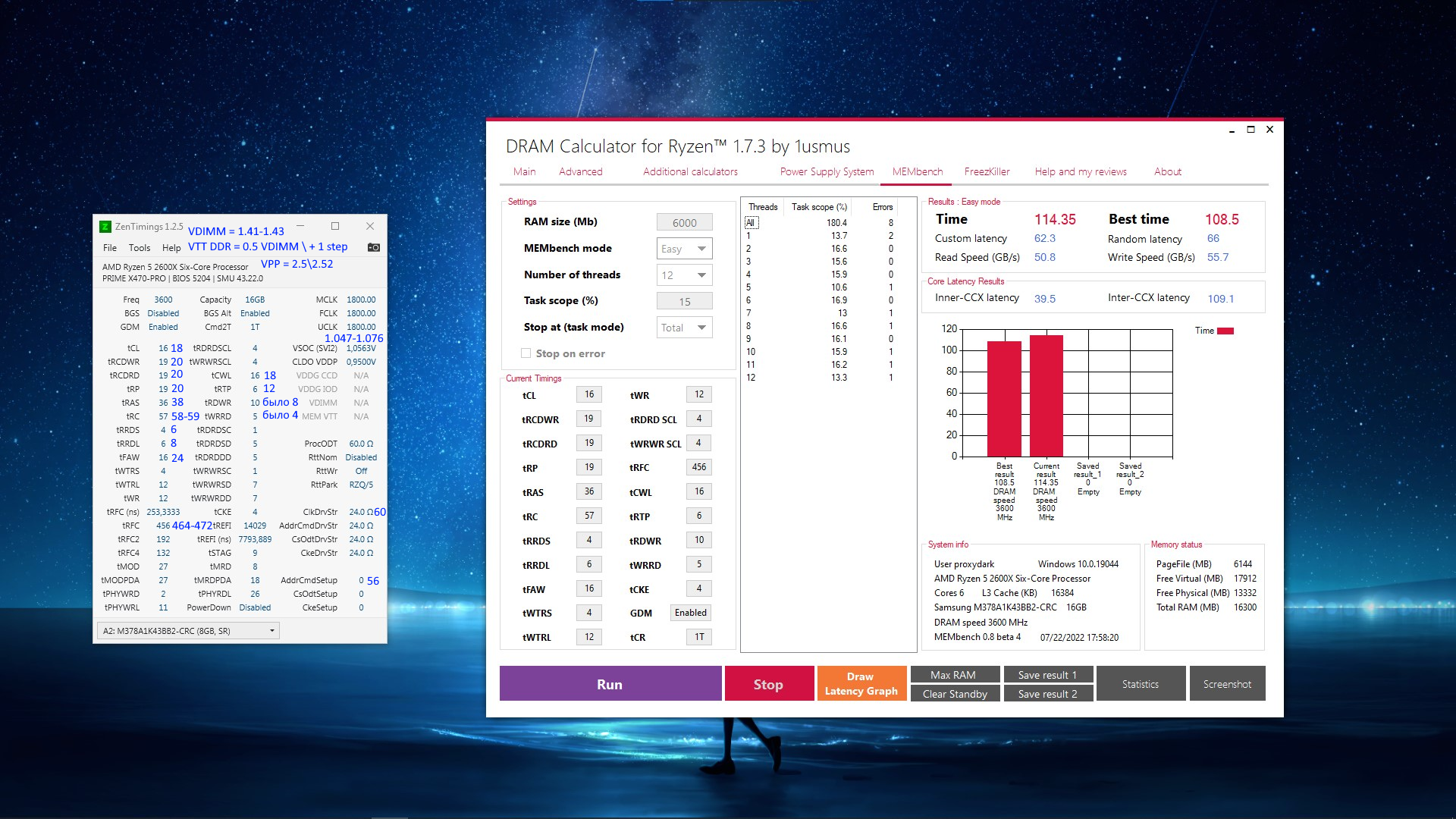This screenshot has width=1456, height=819.
Task: Maximize the ZenTimings window
Action: click(x=335, y=226)
